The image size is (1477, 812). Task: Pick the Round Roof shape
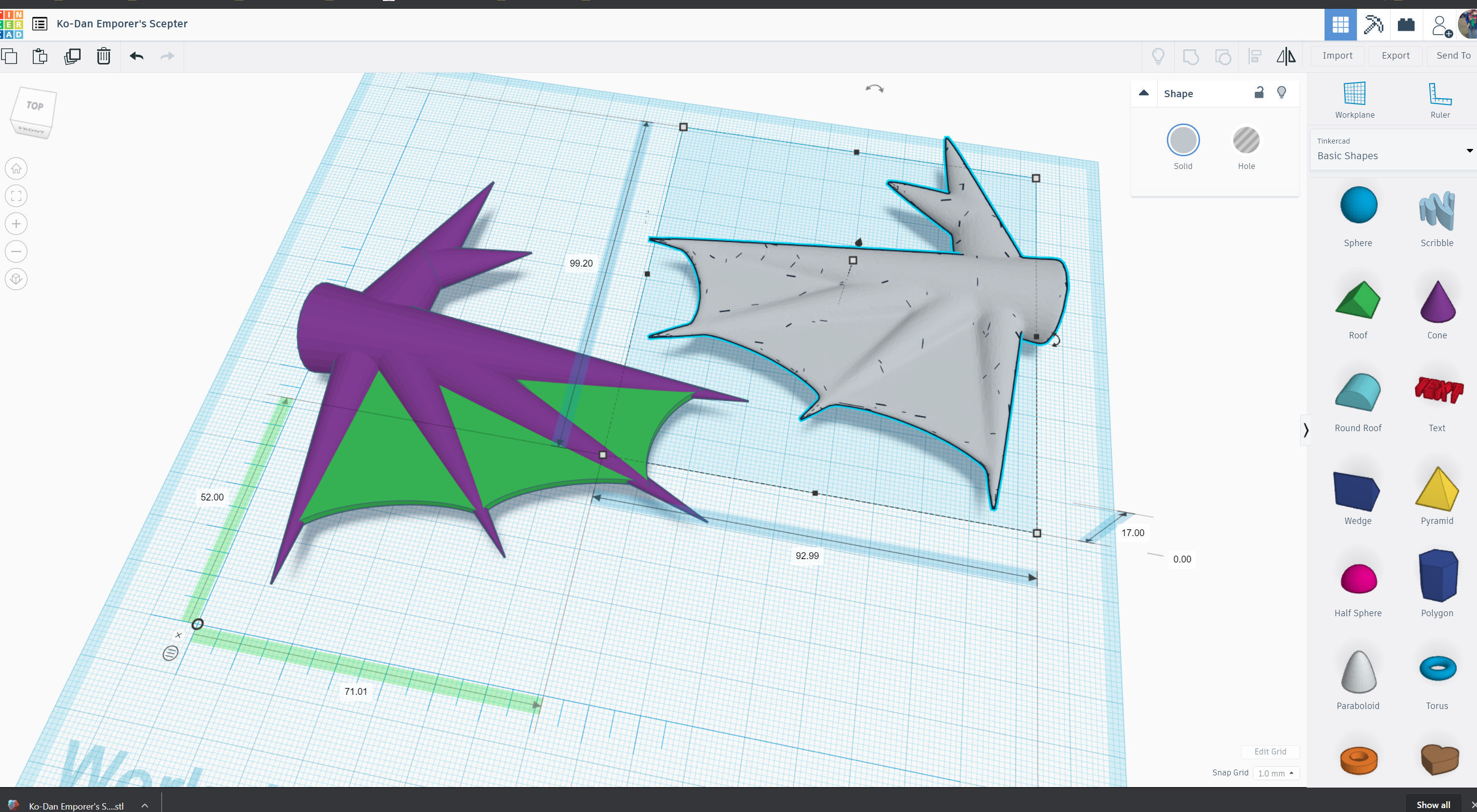1358,402
